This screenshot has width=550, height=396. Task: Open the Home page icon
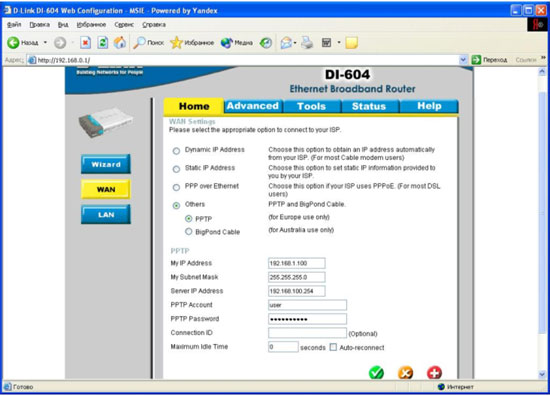pyautogui.click(x=120, y=43)
